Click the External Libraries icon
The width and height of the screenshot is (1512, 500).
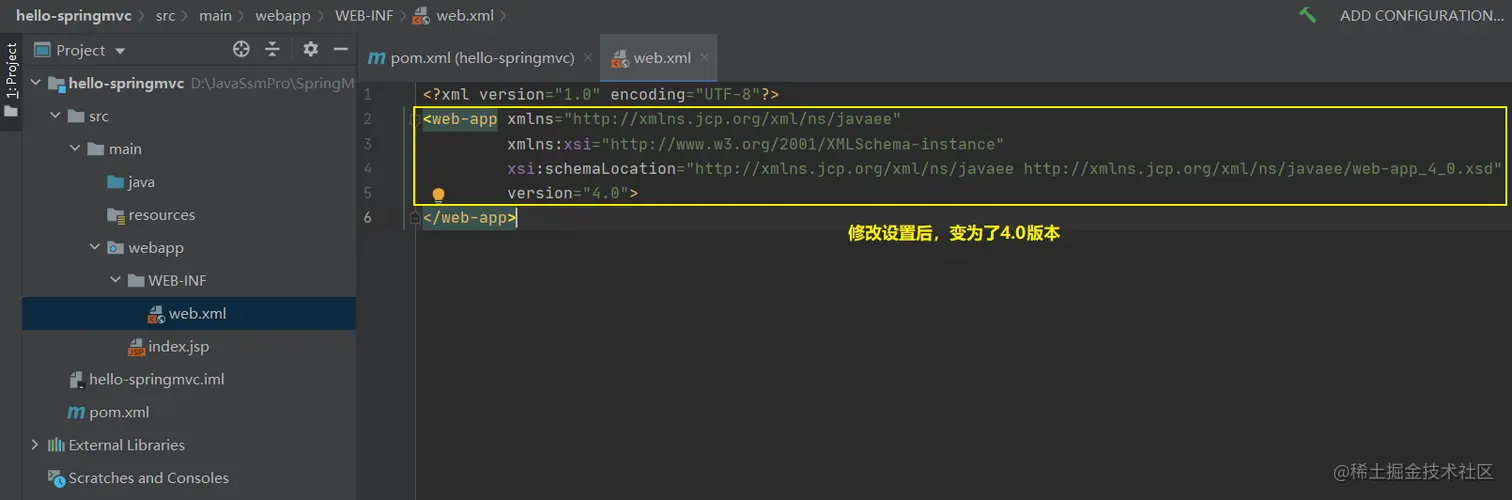coord(56,445)
